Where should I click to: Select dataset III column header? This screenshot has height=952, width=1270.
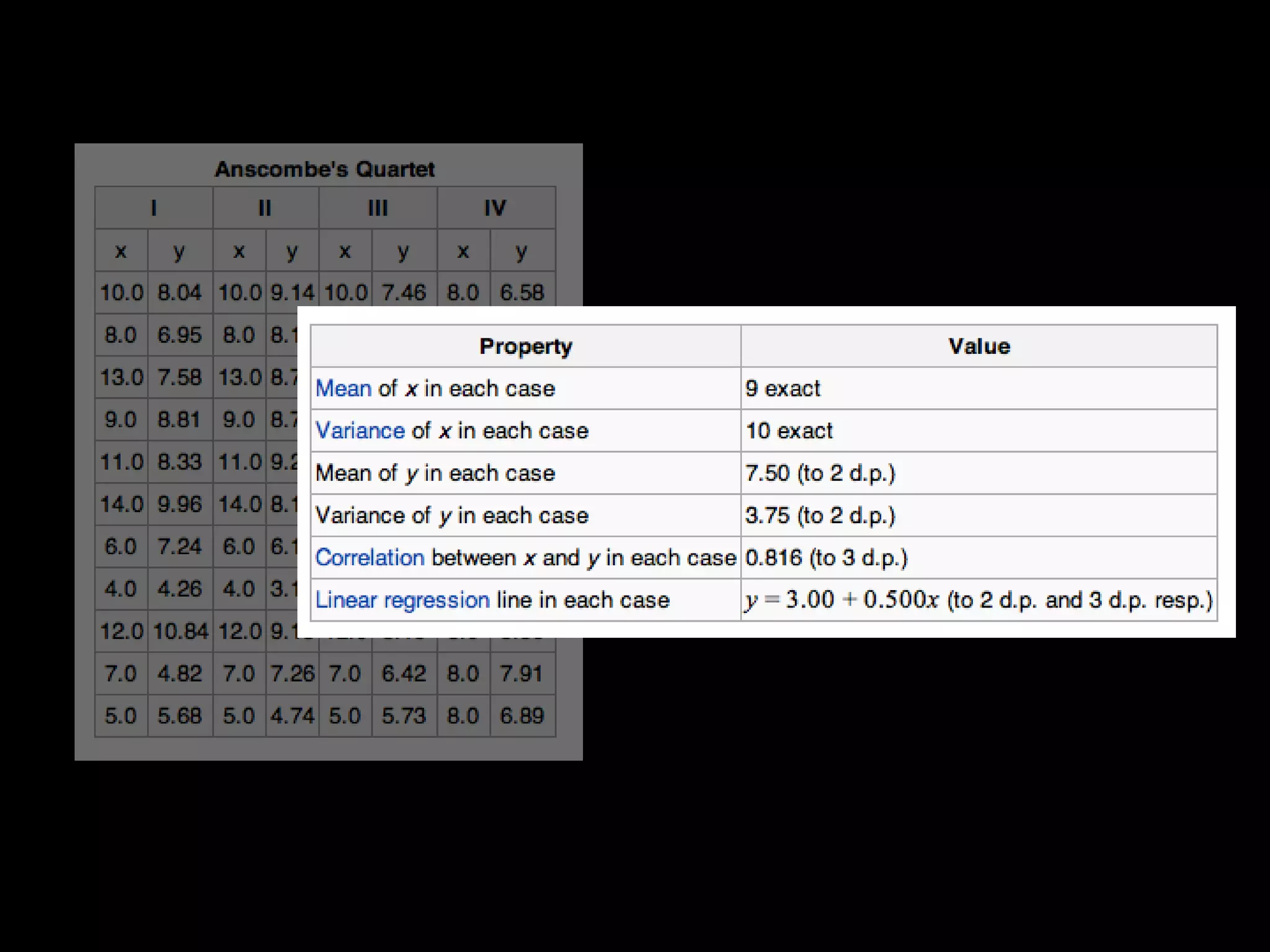pos(378,208)
